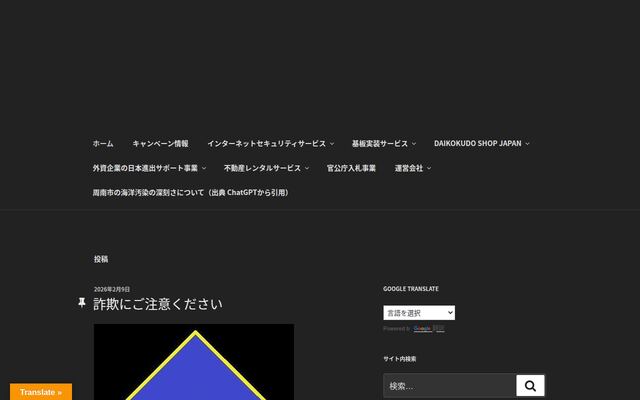The height and width of the screenshot is (400, 640).
Task: Expand the 不動産レンタルサービス submenu chevron
Action: pos(307,168)
